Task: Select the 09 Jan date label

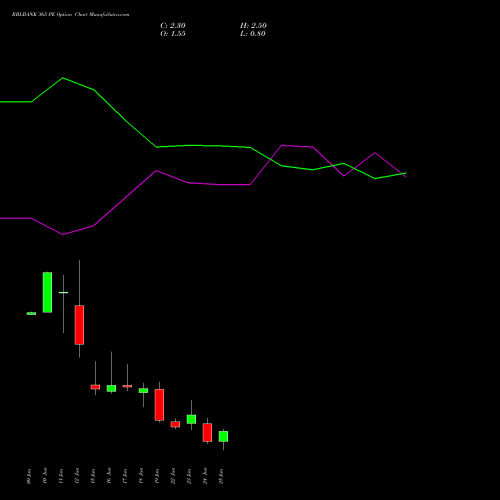Action: [29, 476]
